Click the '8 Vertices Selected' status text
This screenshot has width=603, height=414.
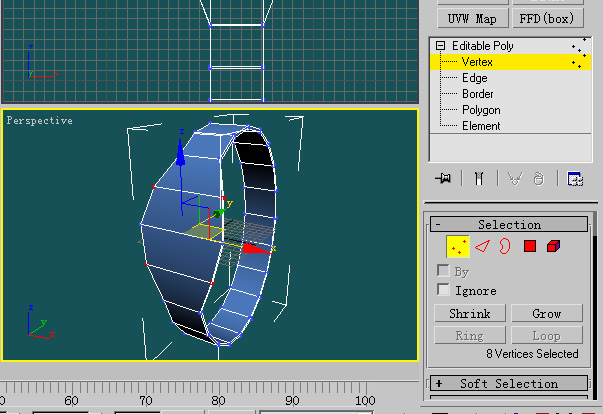pyautogui.click(x=532, y=354)
